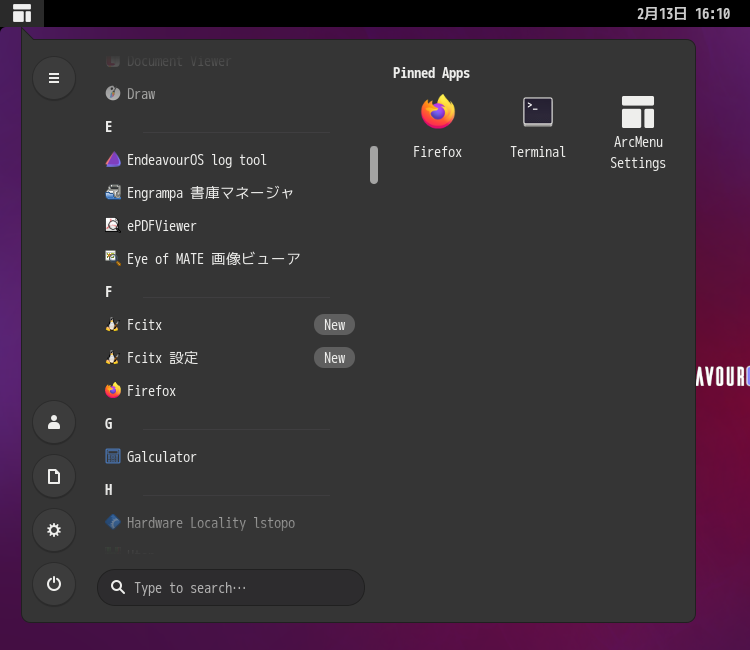This screenshot has width=750, height=650.
Task: Click the G section header
Action: tap(109, 424)
